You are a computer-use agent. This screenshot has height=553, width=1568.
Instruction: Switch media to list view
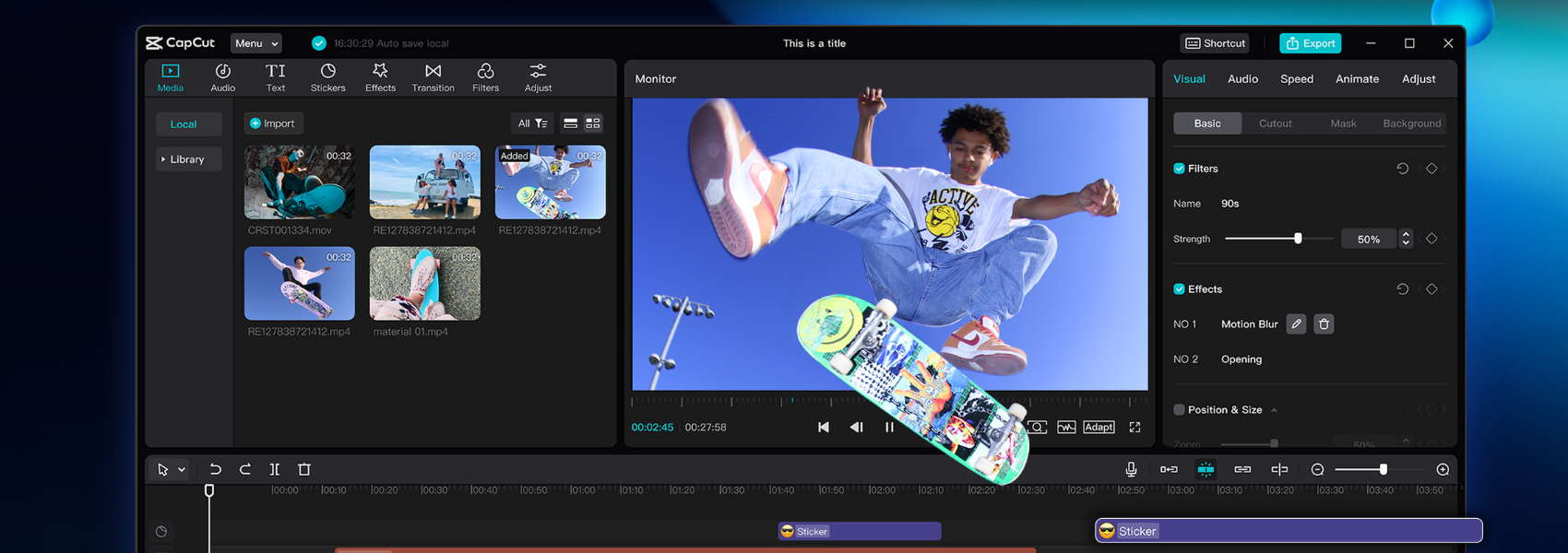(x=571, y=124)
